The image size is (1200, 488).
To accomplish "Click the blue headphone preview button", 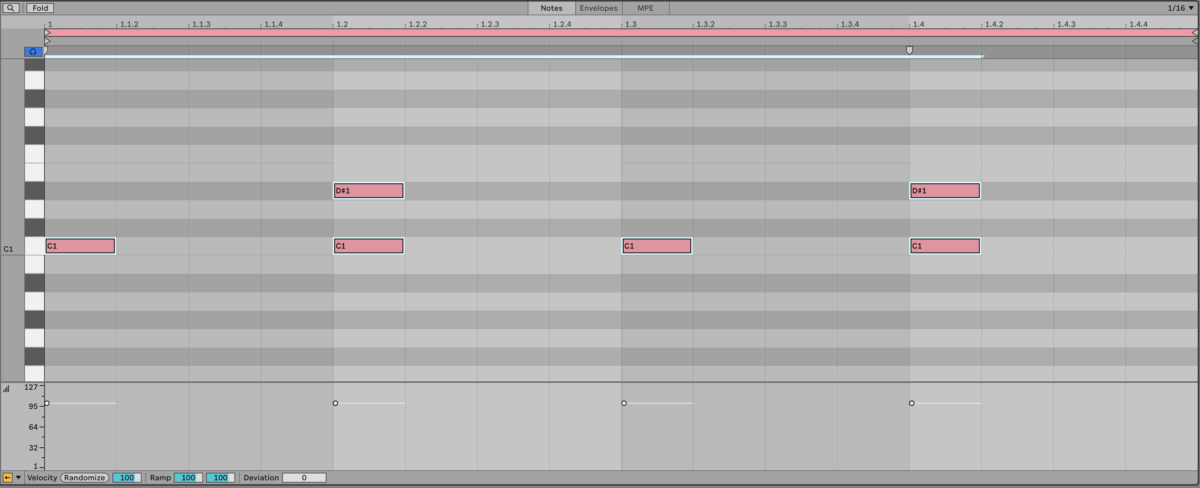I will (x=33, y=51).
